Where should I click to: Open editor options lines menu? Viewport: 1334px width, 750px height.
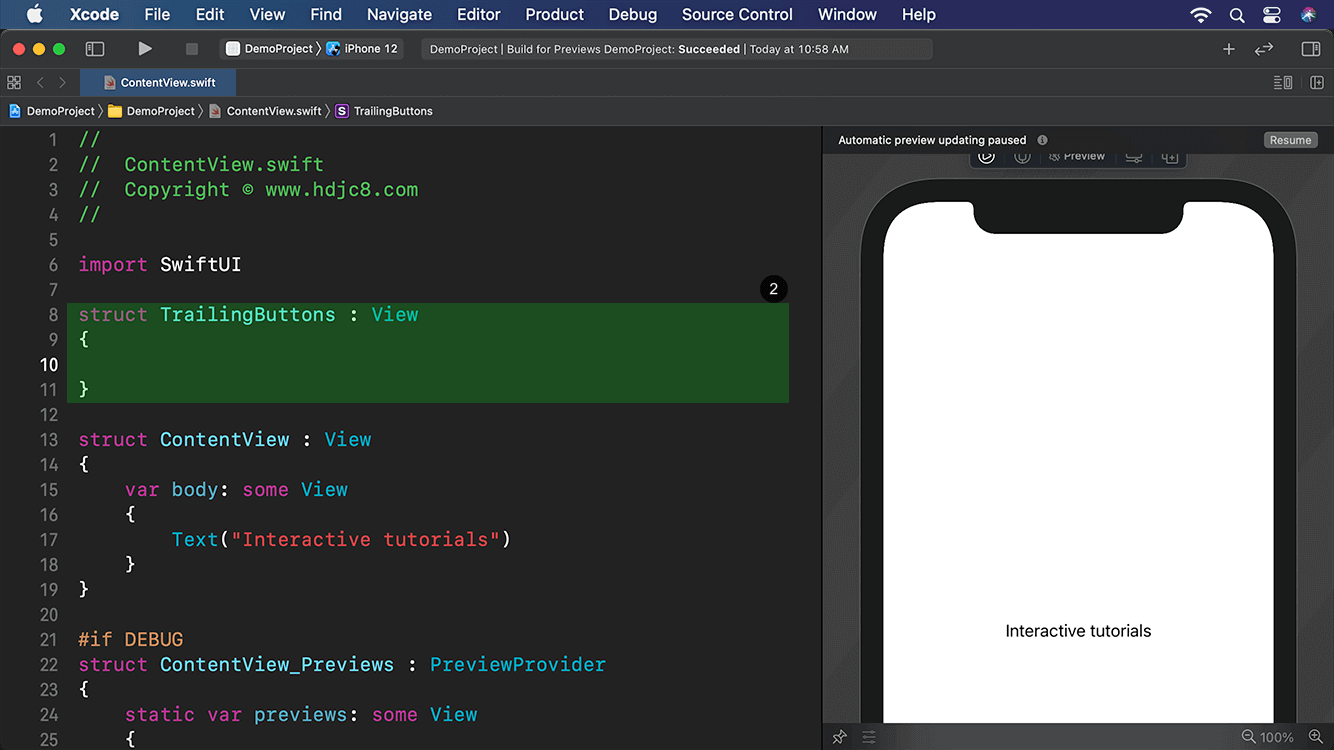click(1283, 82)
